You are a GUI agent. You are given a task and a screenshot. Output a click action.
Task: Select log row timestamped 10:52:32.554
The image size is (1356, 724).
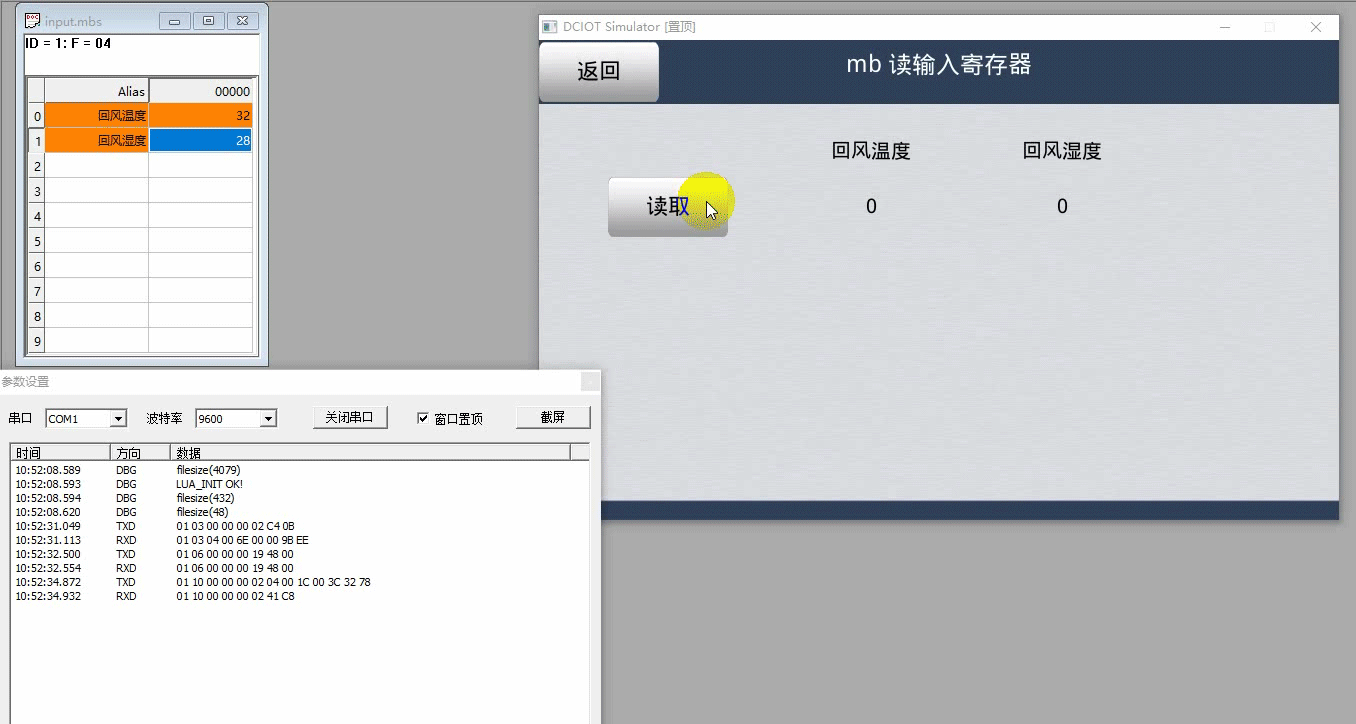(x=299, y=568)
